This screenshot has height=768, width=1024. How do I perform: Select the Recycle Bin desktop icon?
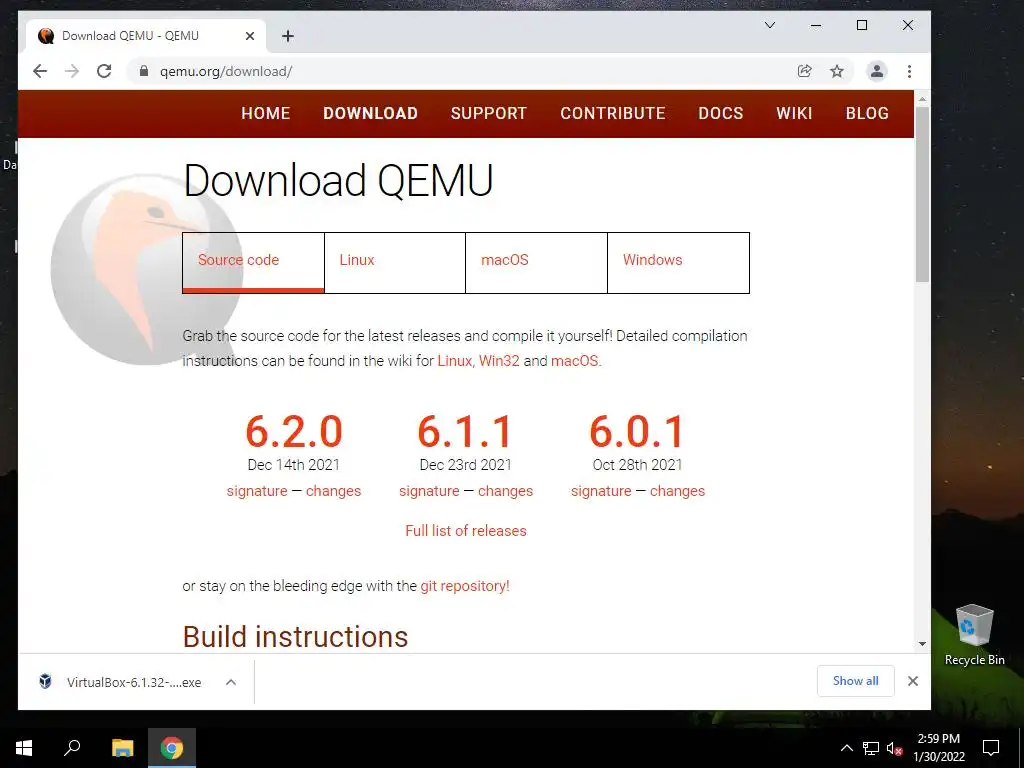click(974, 635)
